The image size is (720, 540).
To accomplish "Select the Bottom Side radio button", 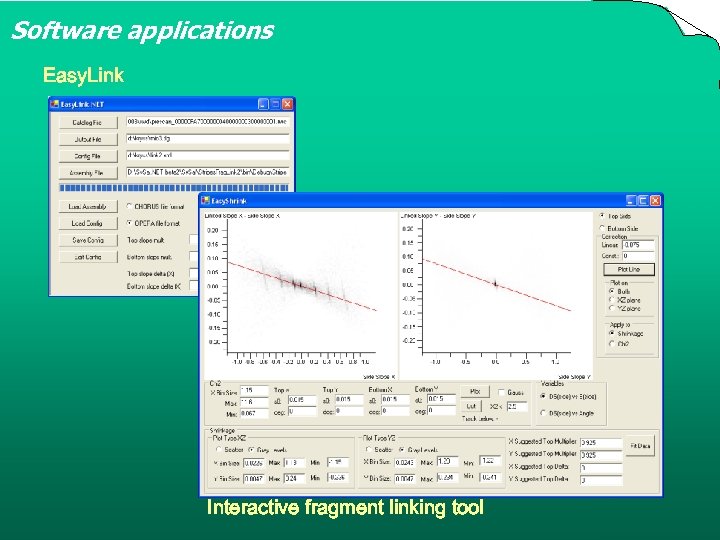I will click(x=602, y=228).
